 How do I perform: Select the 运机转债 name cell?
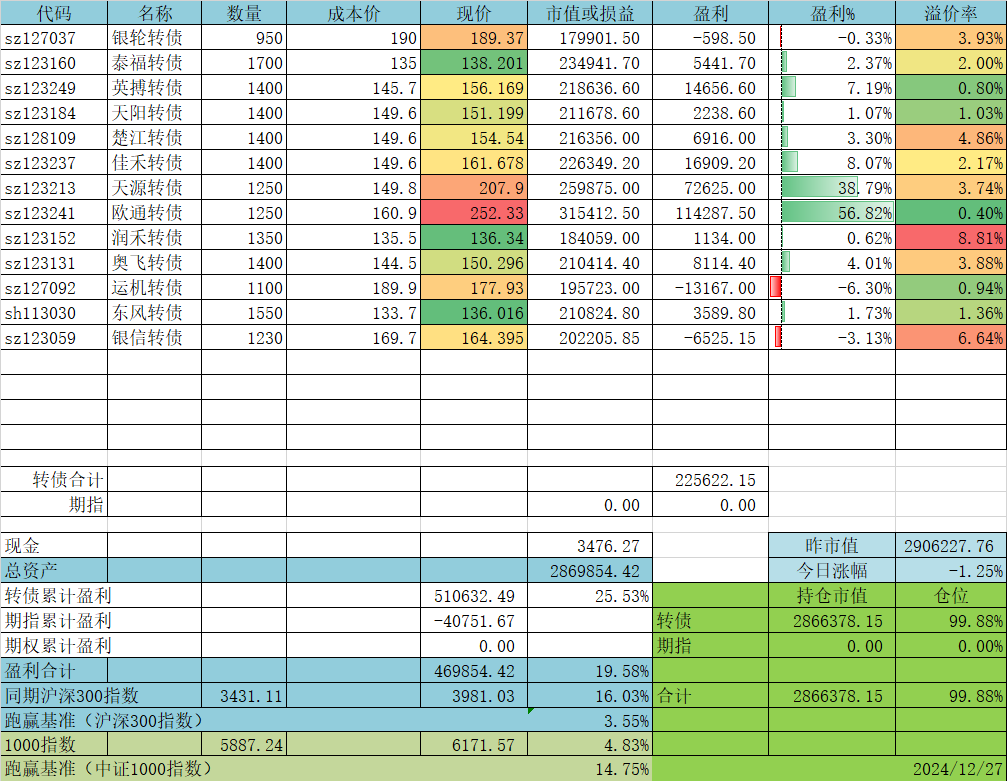155,288
